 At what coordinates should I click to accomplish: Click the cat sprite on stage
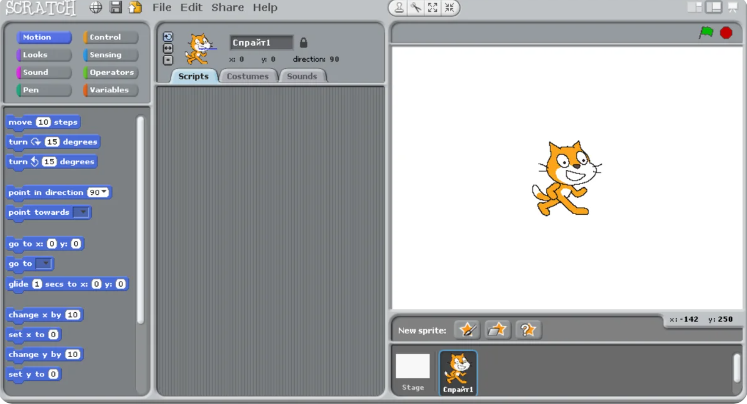566,179
